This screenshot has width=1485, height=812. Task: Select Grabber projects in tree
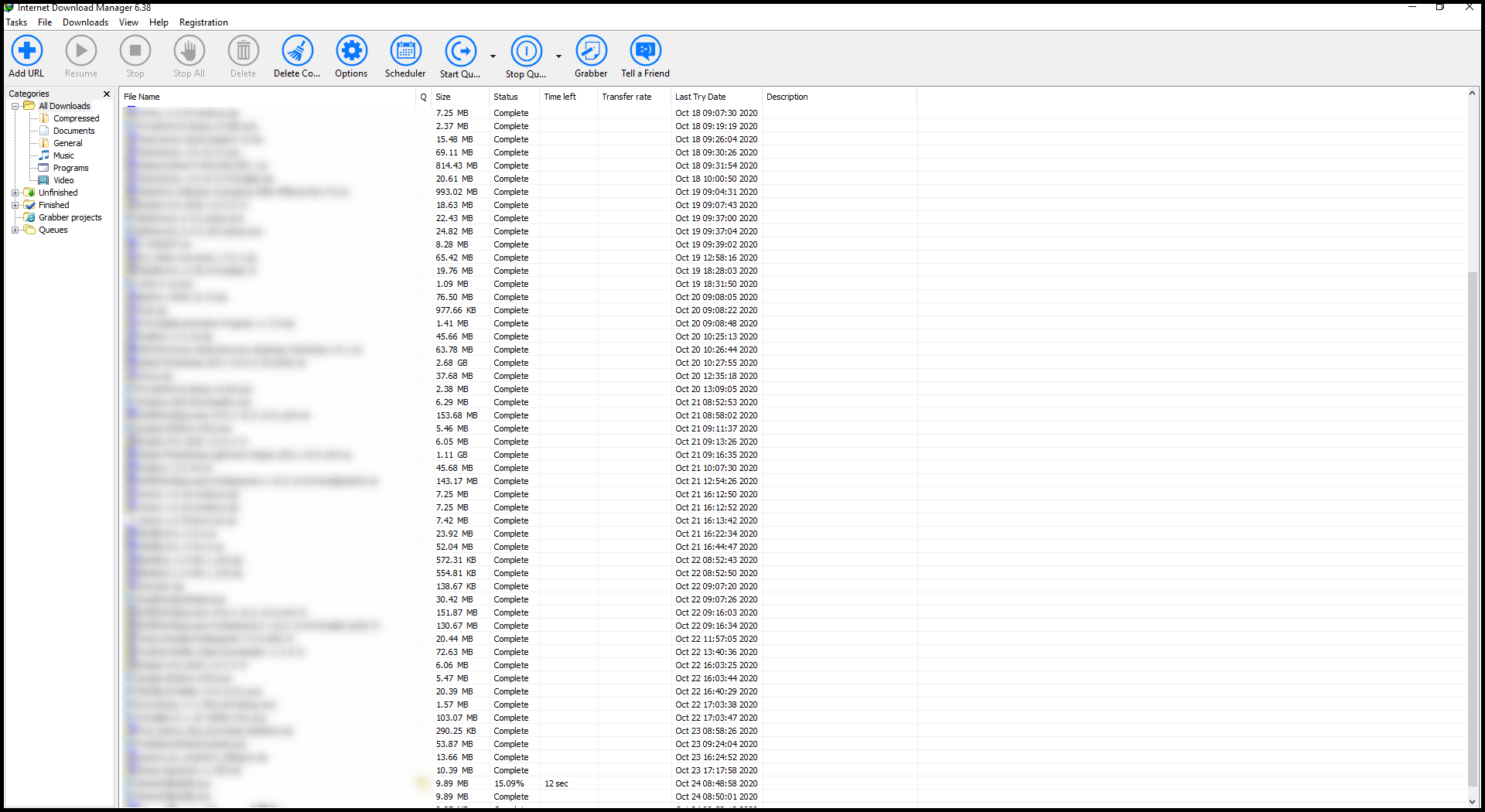(x=70, y=217)
